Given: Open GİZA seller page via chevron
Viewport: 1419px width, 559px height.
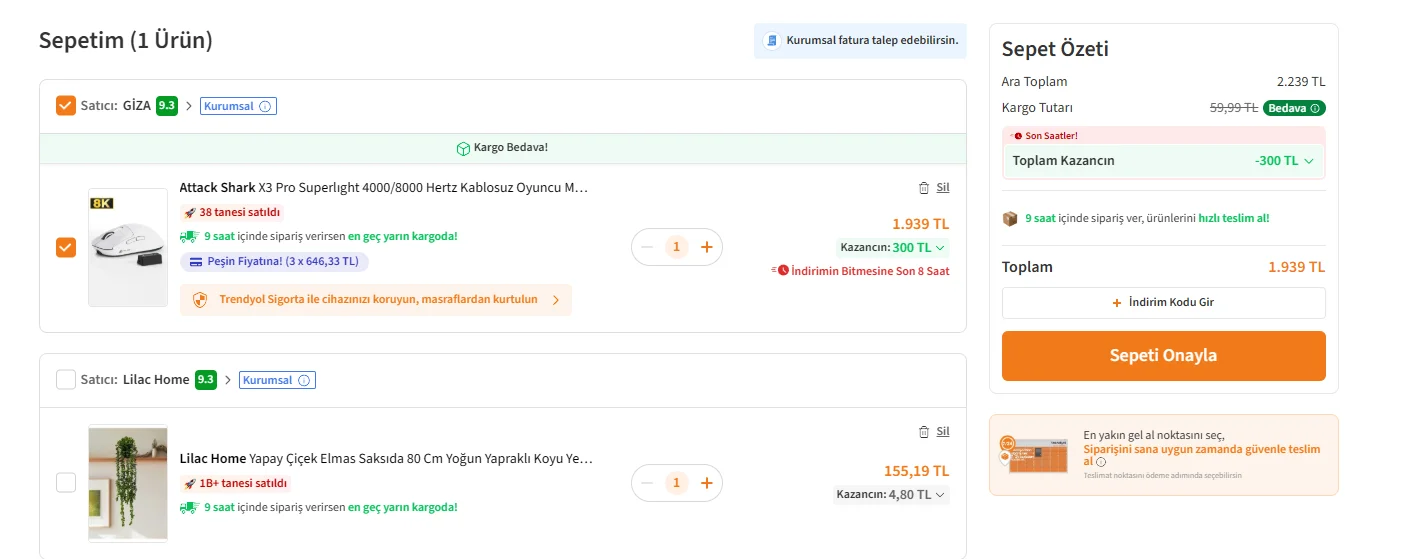Looking at the screenshot, I should [189, 106].
